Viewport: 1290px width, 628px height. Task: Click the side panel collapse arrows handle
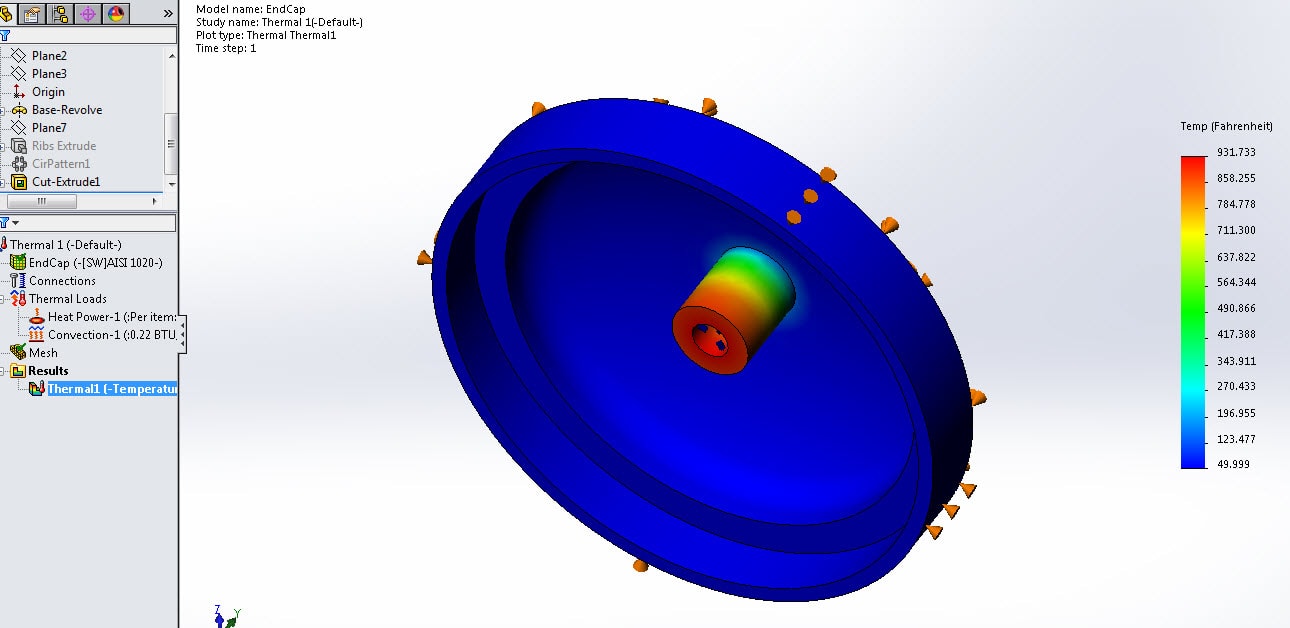click(182, 333)
